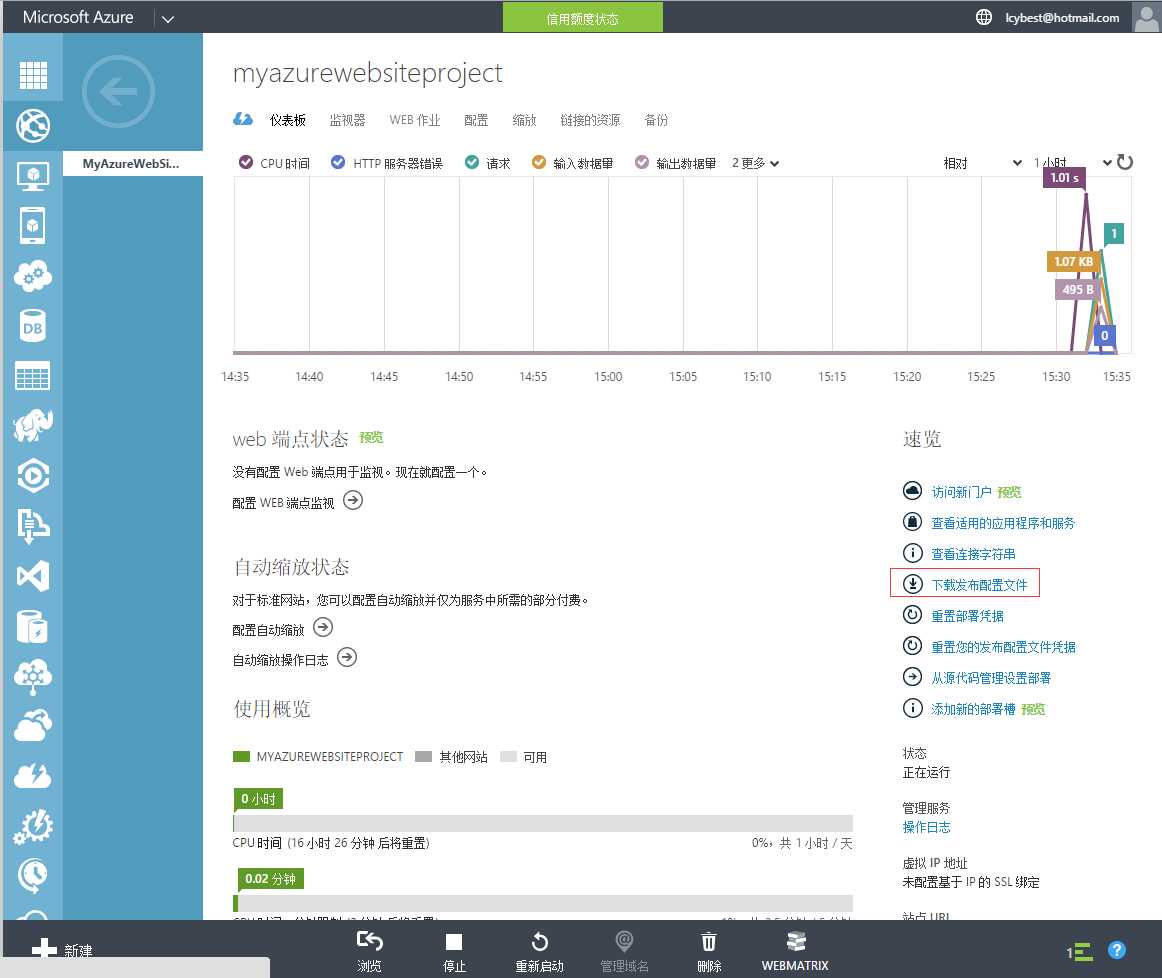Toggle the 输出数据量 metric checkbox
The width and height of the screenshot is (1162, 978).
coord(642,162)
